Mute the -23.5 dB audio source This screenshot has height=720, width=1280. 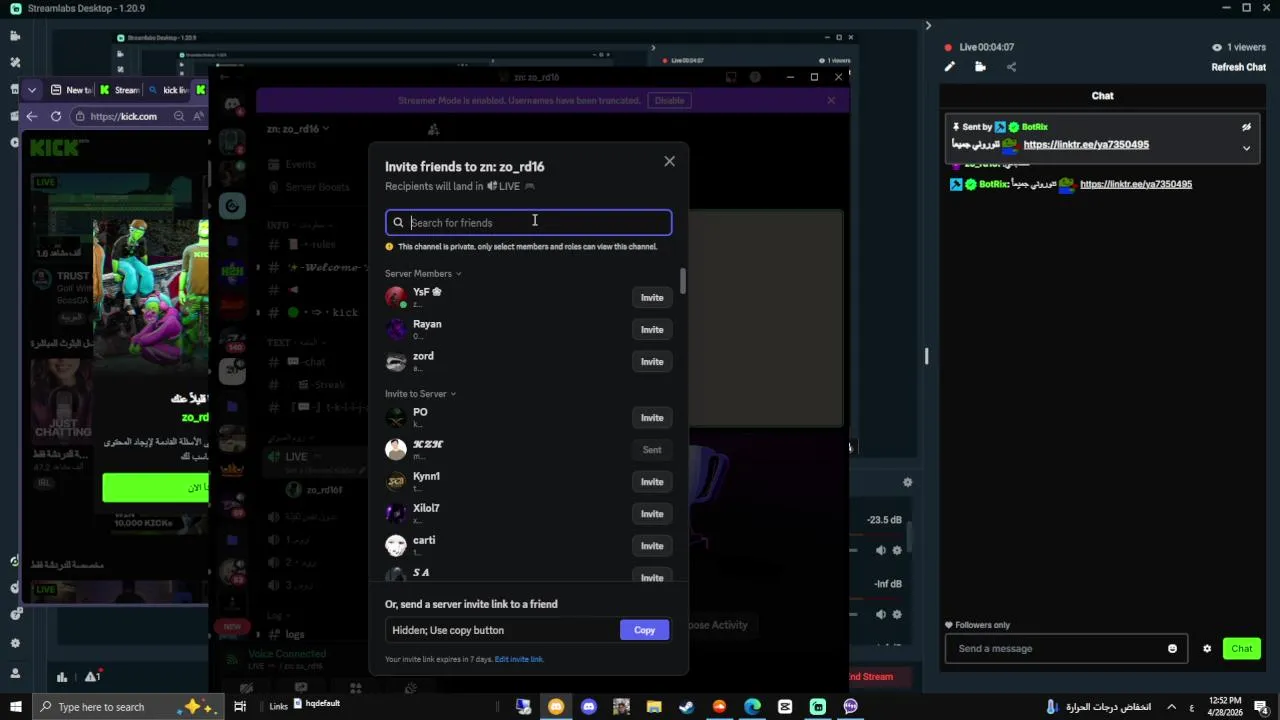point(881,550)
